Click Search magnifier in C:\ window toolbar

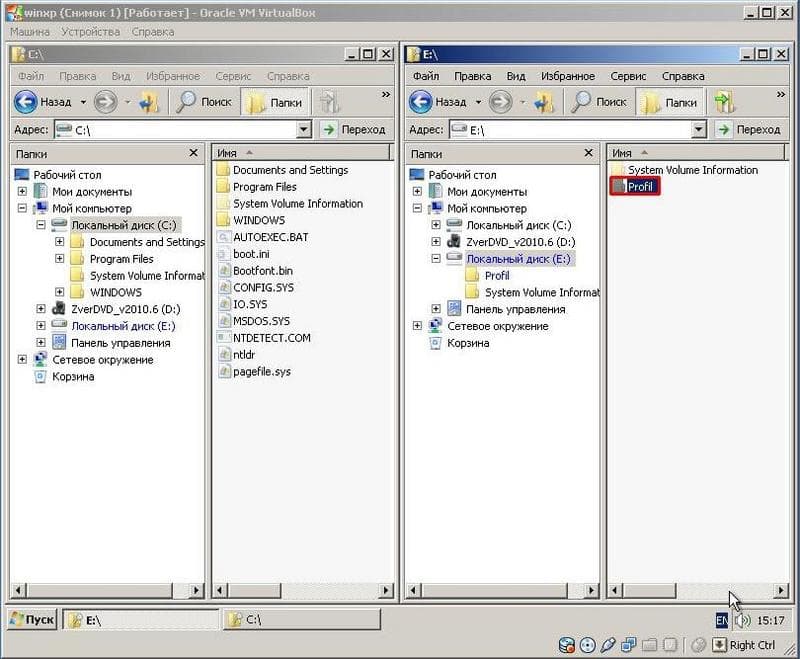pos(186,102)
